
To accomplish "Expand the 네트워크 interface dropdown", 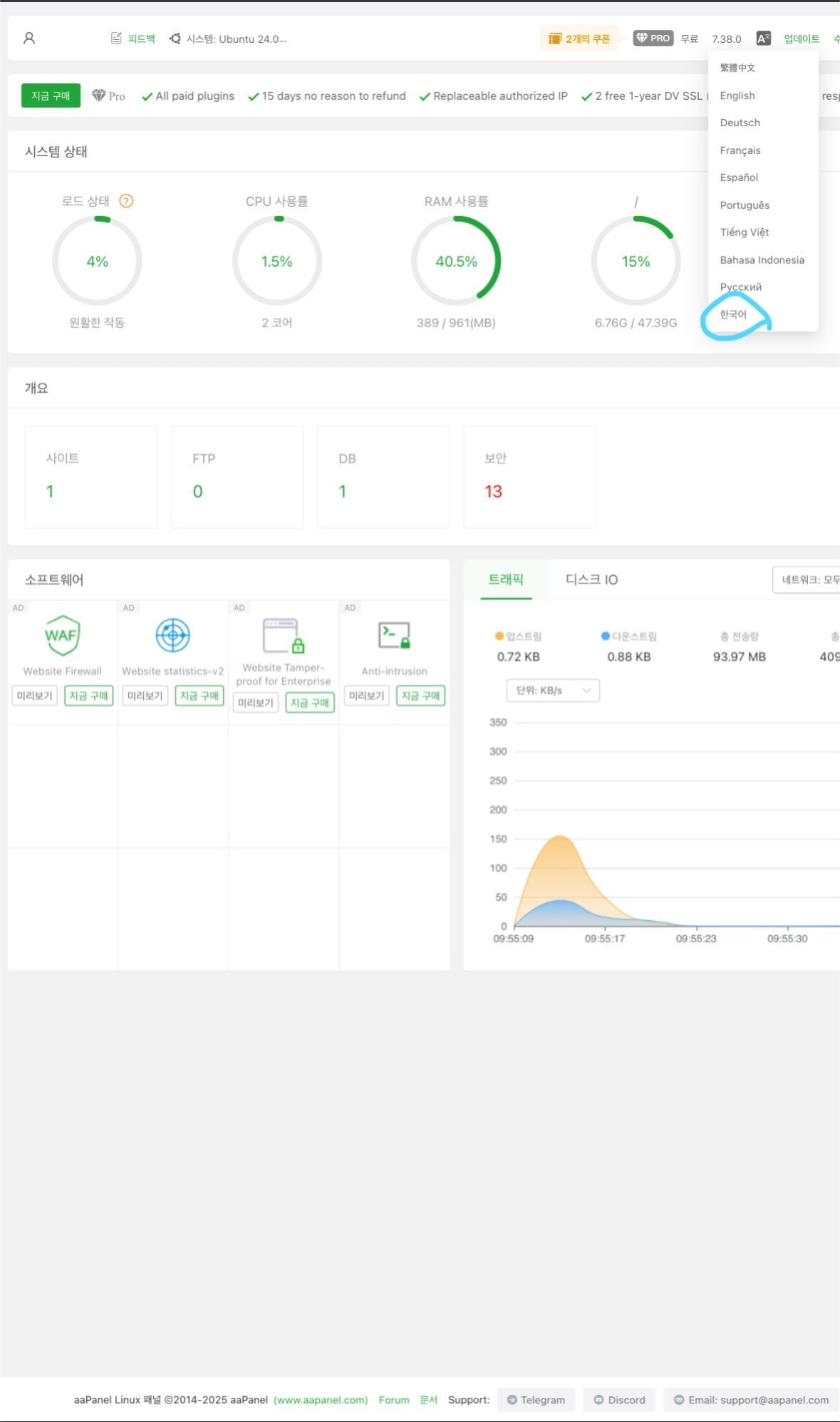I will (x=809, y=579).
